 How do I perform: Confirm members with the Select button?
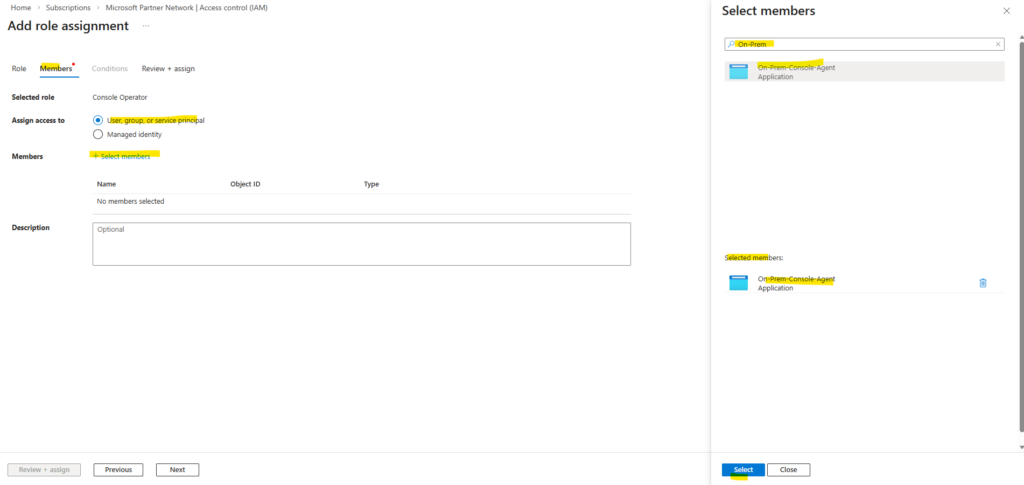coord(743,470)
